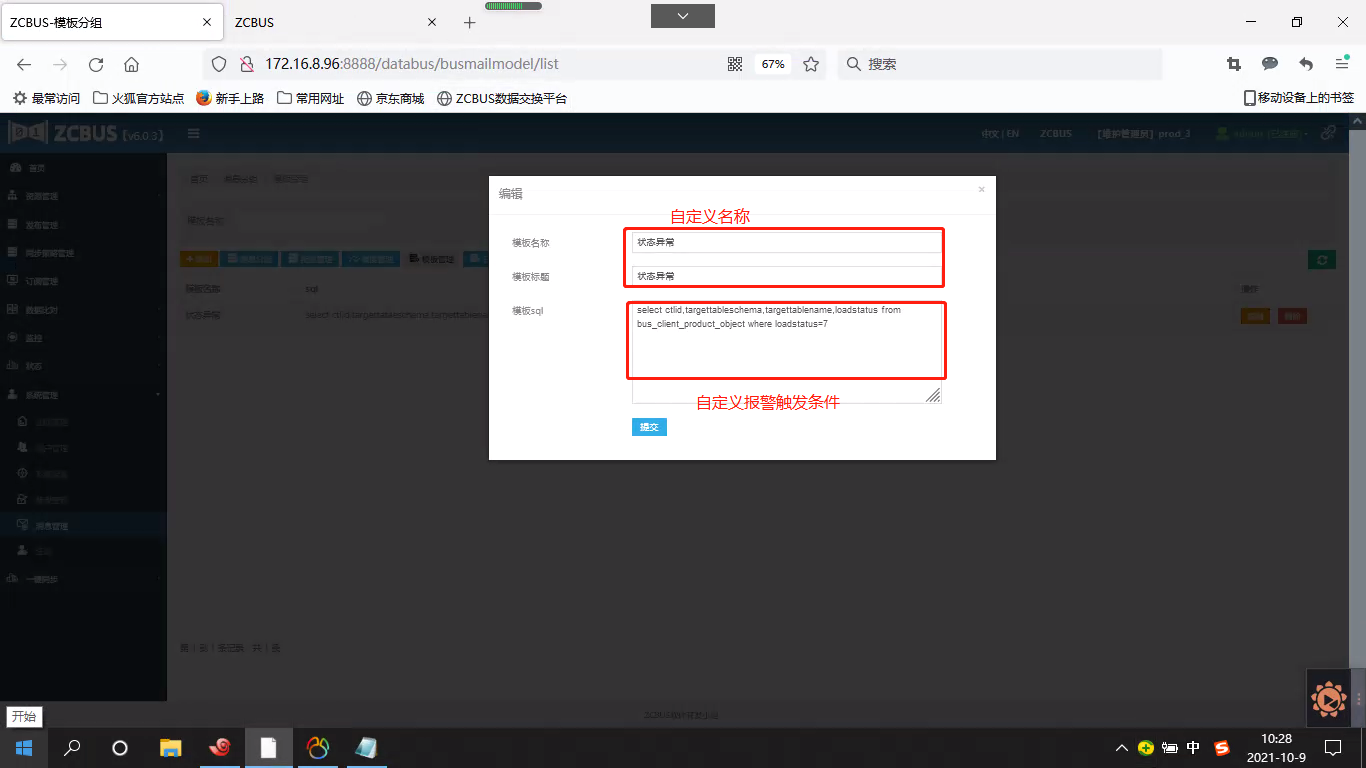Click the blue 提交 submit button
Screen dimensions: 1366x768
coord(649,427)
